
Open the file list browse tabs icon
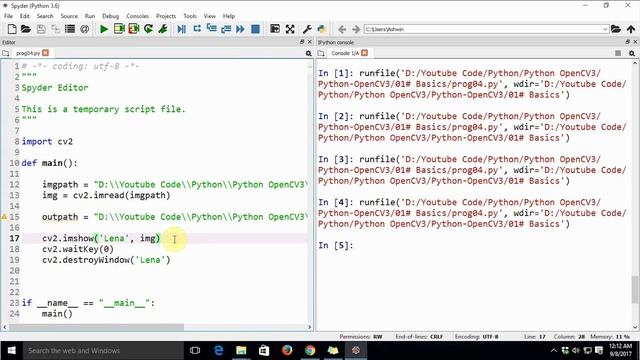pos(70,29)
